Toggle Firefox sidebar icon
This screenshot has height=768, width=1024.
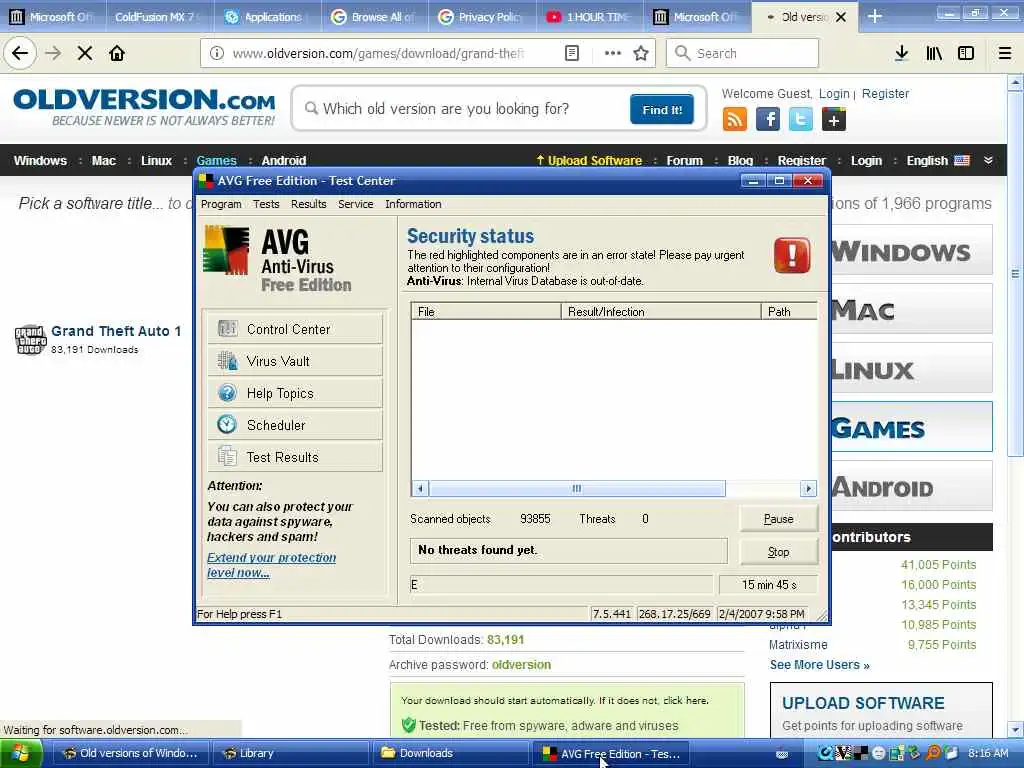[x=966, y=53]
